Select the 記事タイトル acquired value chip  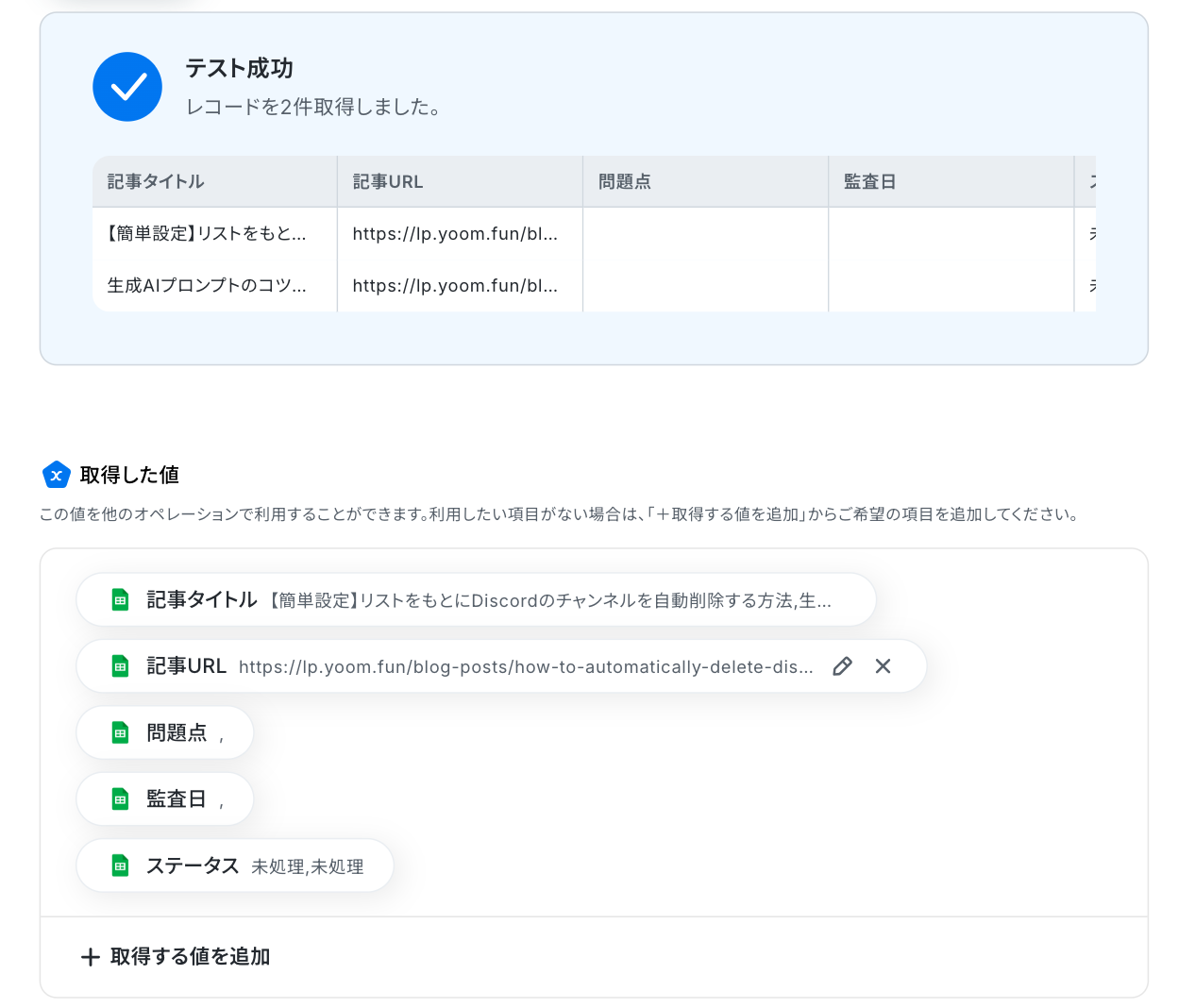tap(476, 600)
